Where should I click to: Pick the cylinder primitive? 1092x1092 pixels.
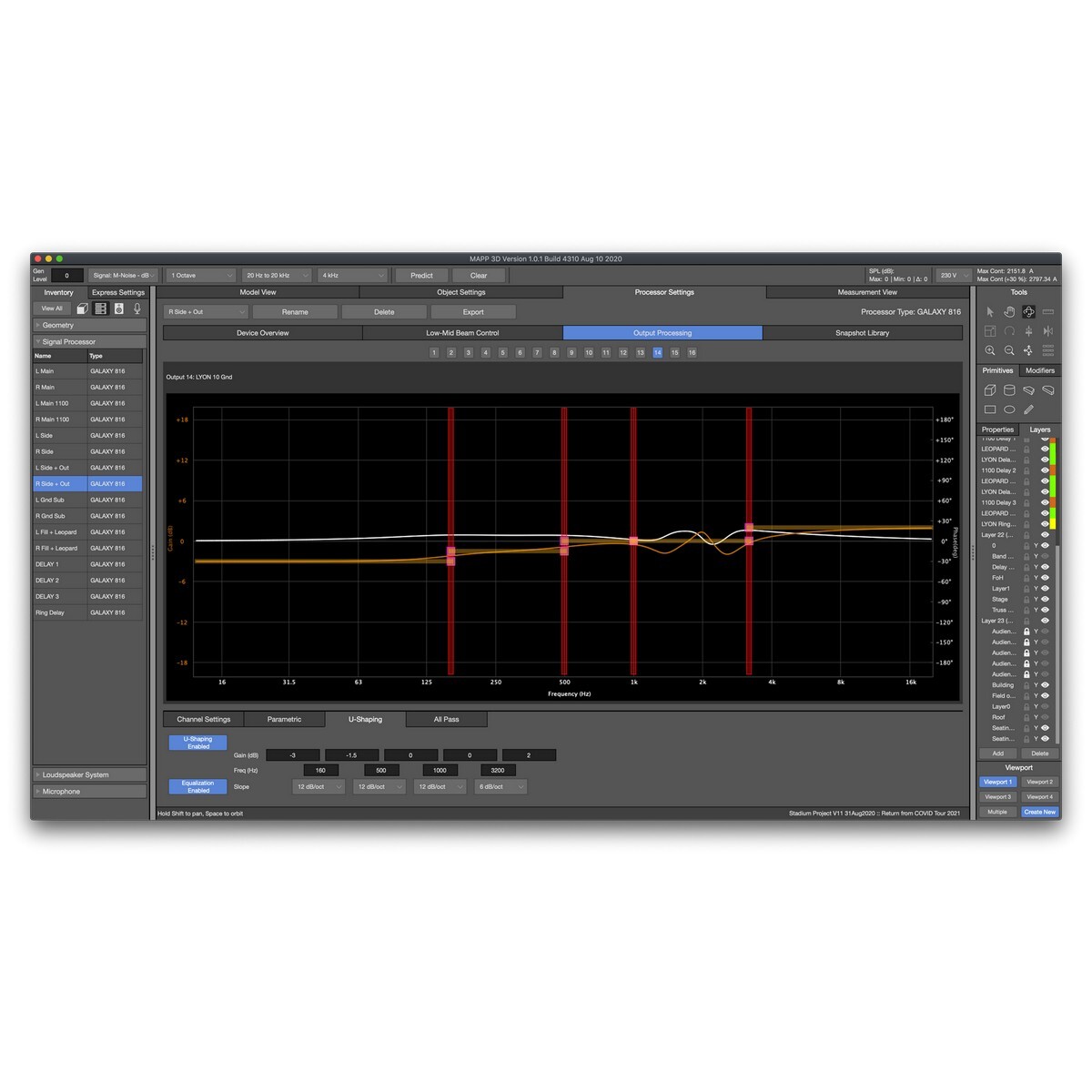click(1009, 390)
